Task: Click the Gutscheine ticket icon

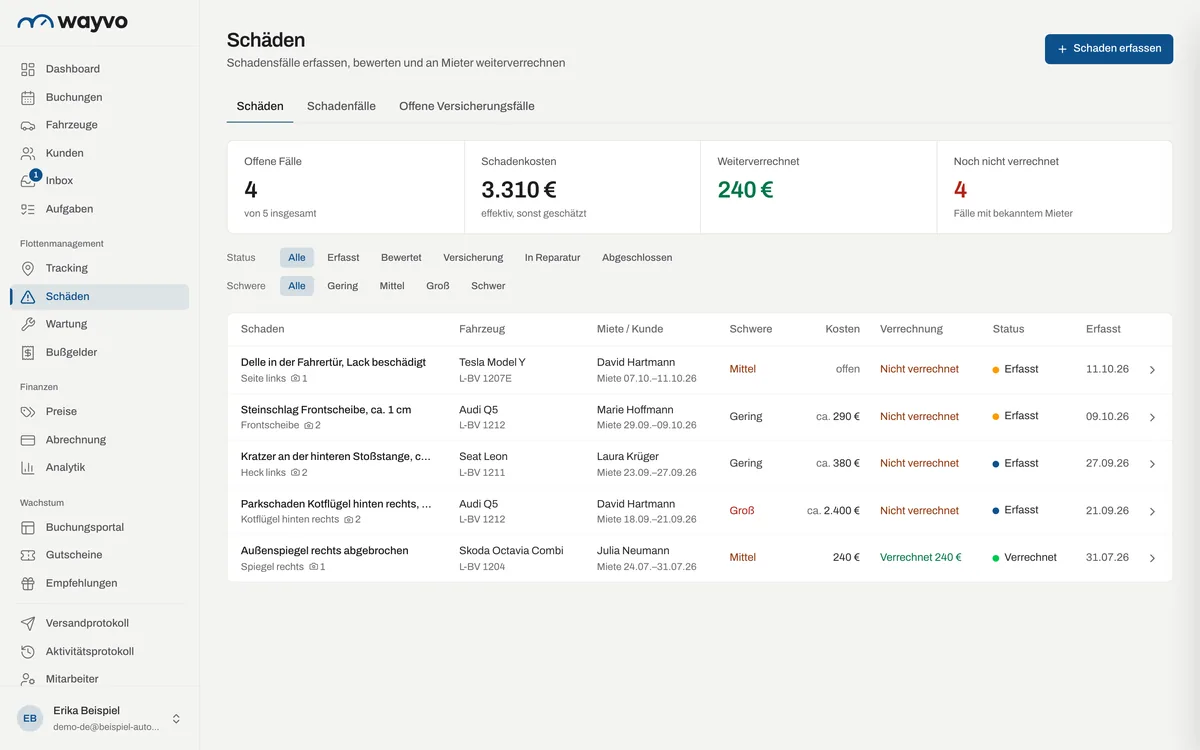Action: (28, 555)
